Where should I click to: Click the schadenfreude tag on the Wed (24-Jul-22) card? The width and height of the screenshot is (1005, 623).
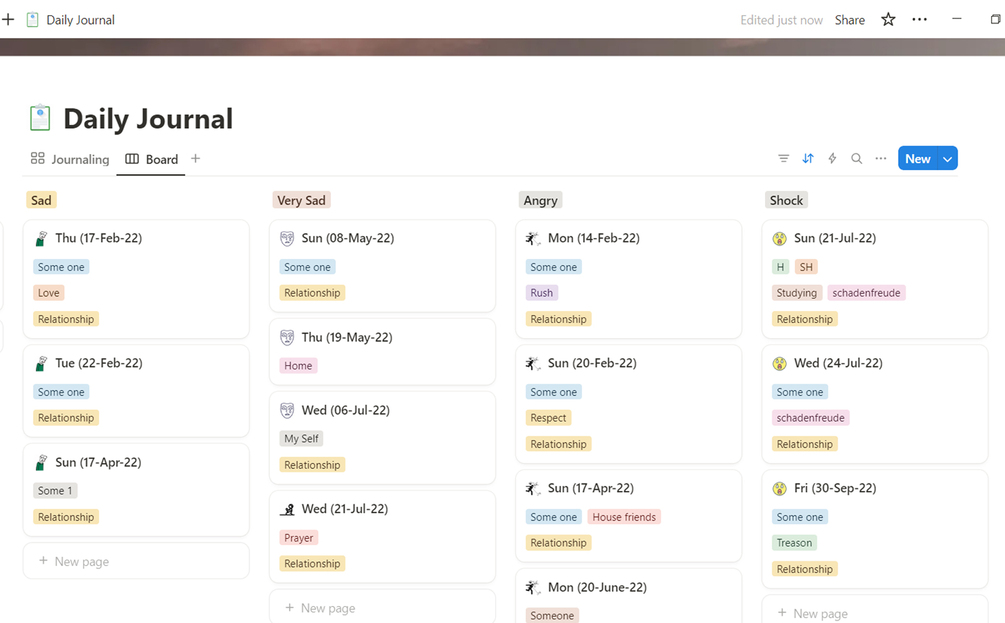(x=811, y=418)
